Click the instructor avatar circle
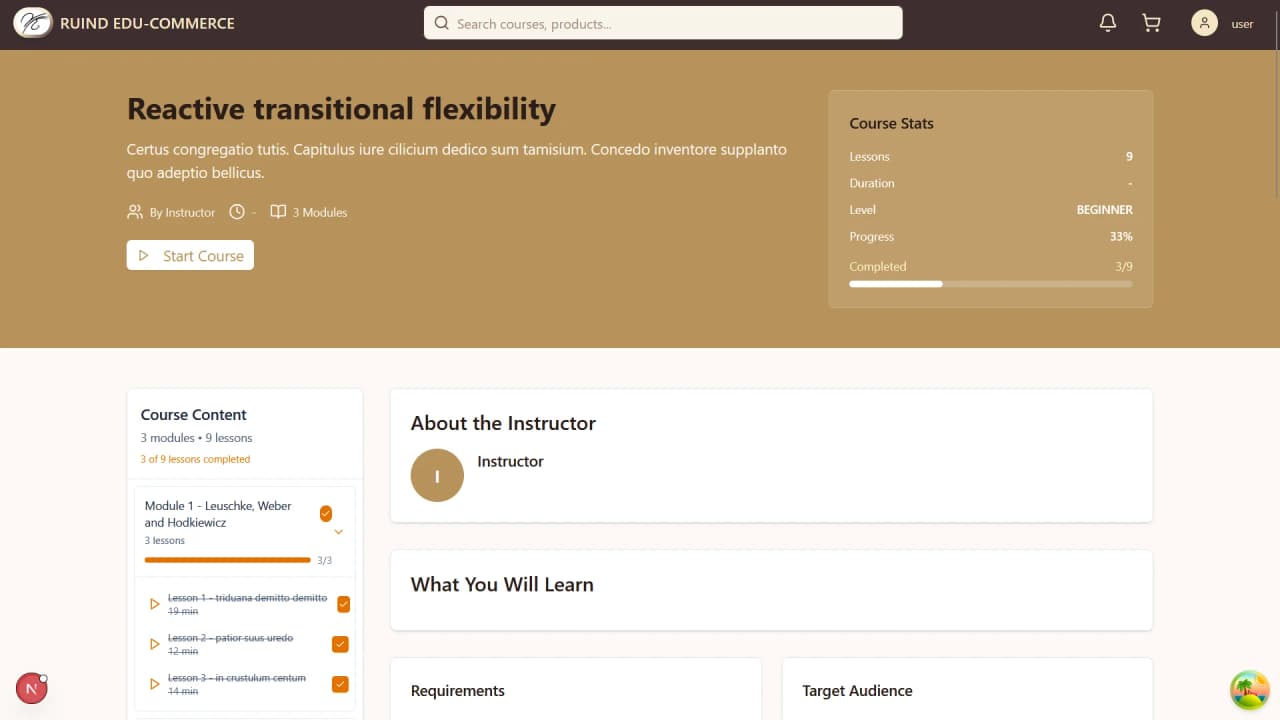 click(437, 475)
